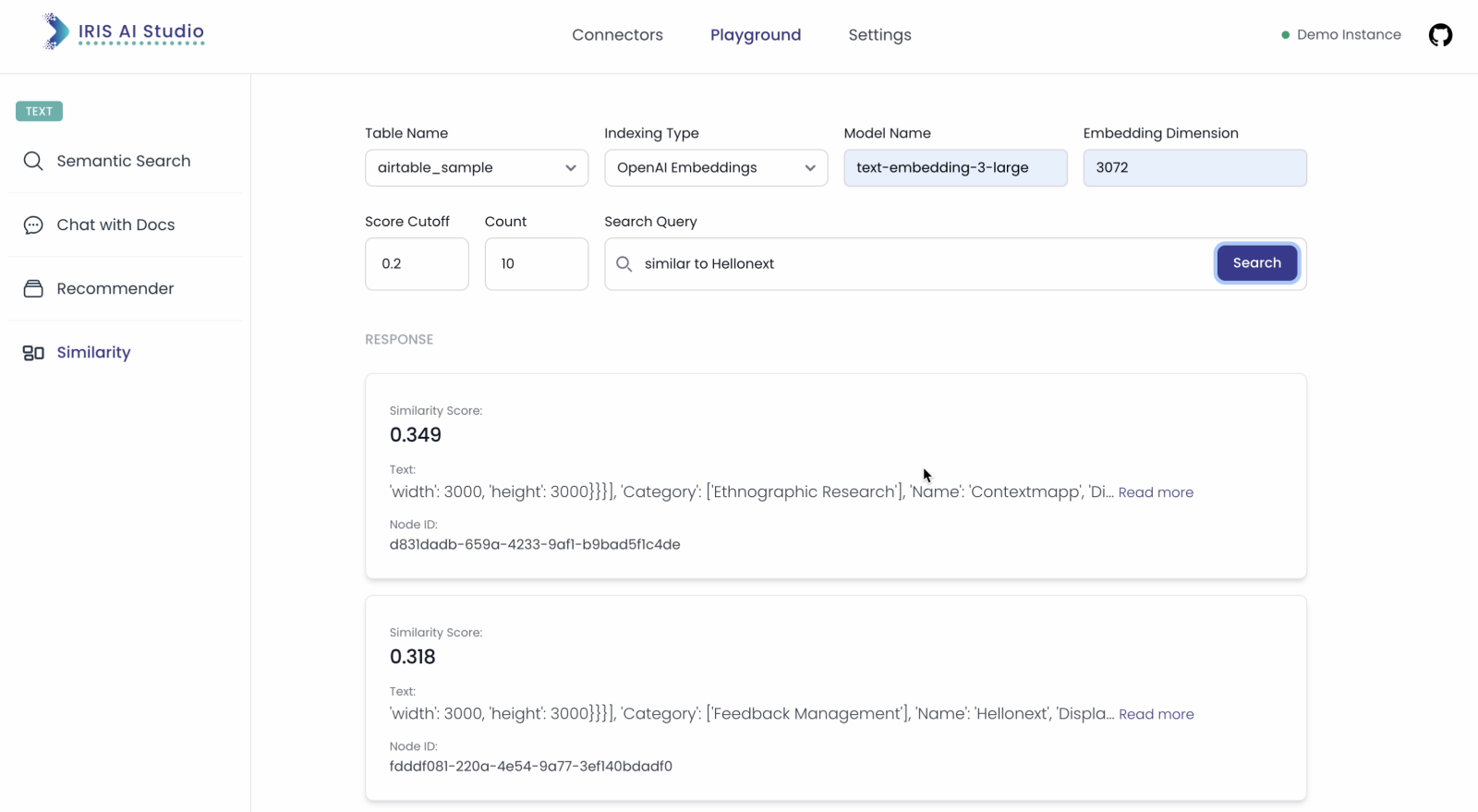Click the search icon inside query field

(624, 264)
